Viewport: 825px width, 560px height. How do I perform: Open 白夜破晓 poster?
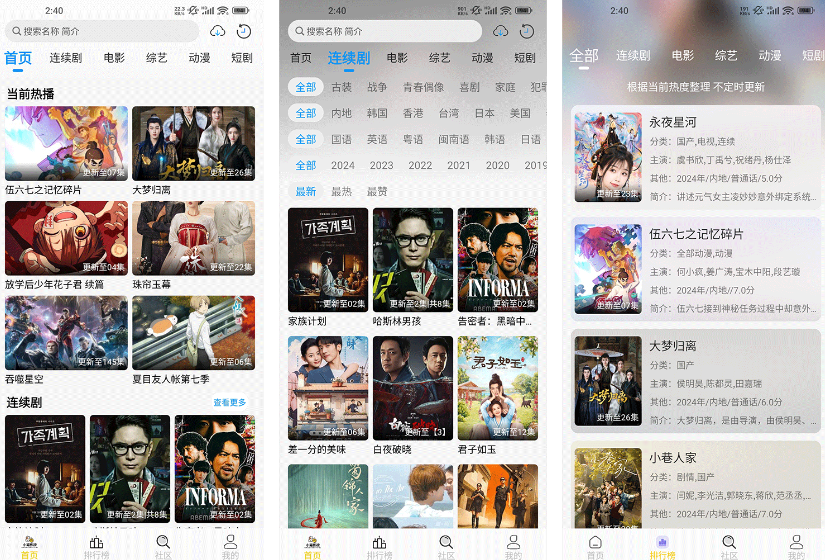pos(413,388)
